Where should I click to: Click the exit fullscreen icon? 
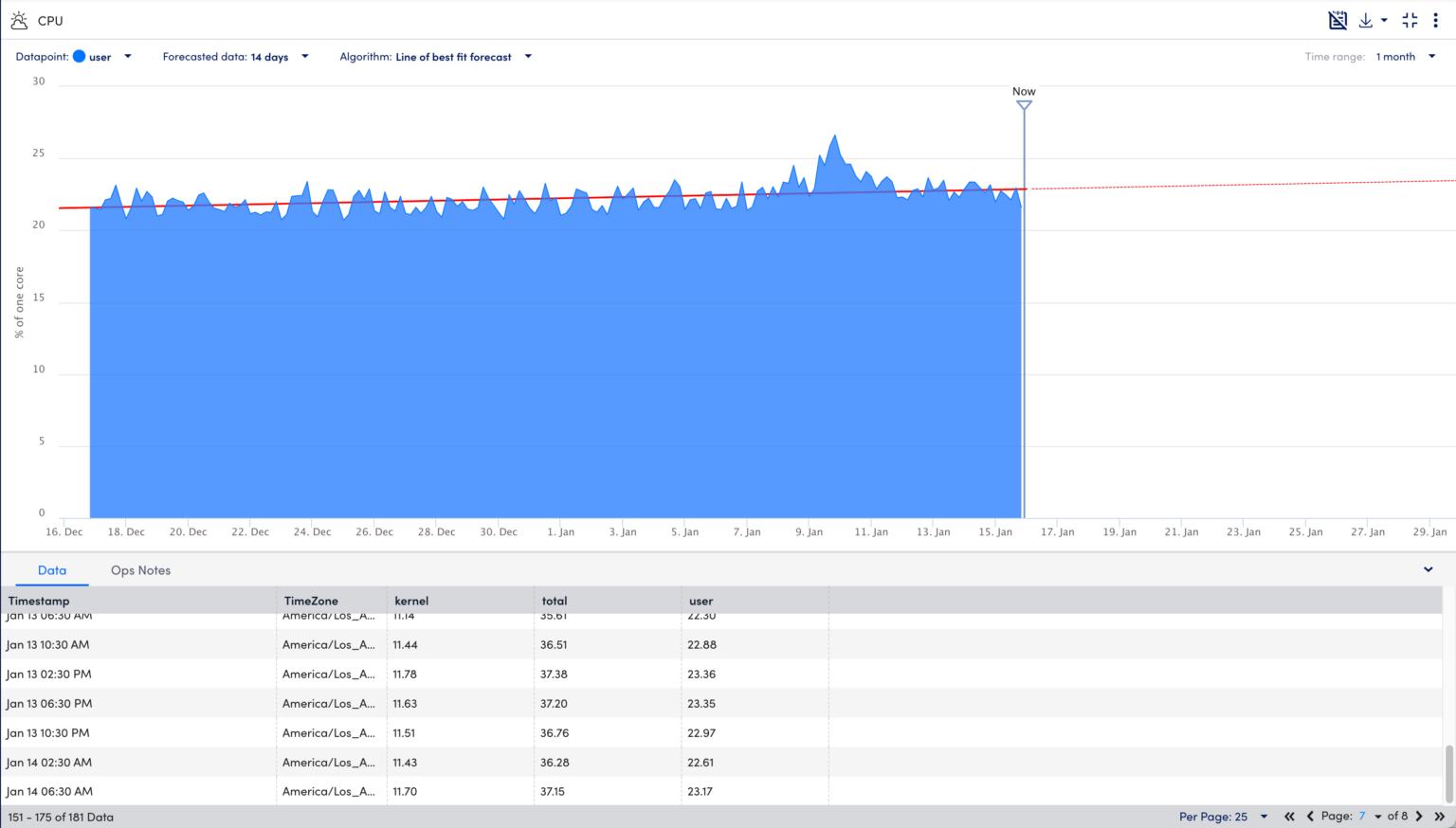point(1410,19)
